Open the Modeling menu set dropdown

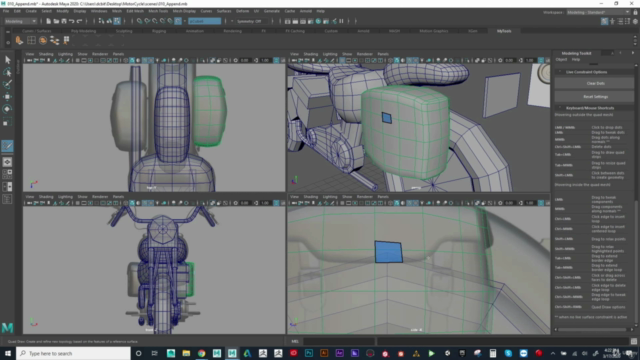pos(20,21)
